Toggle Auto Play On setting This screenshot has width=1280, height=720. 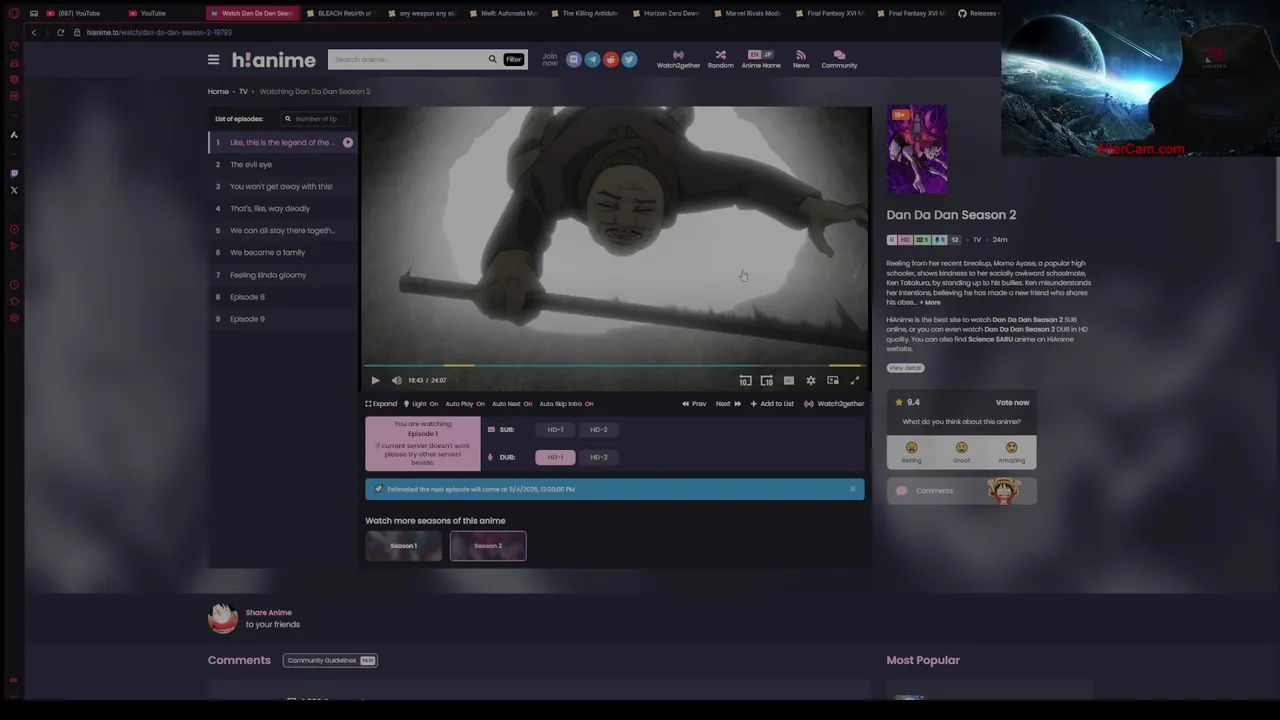click(465, 404)
